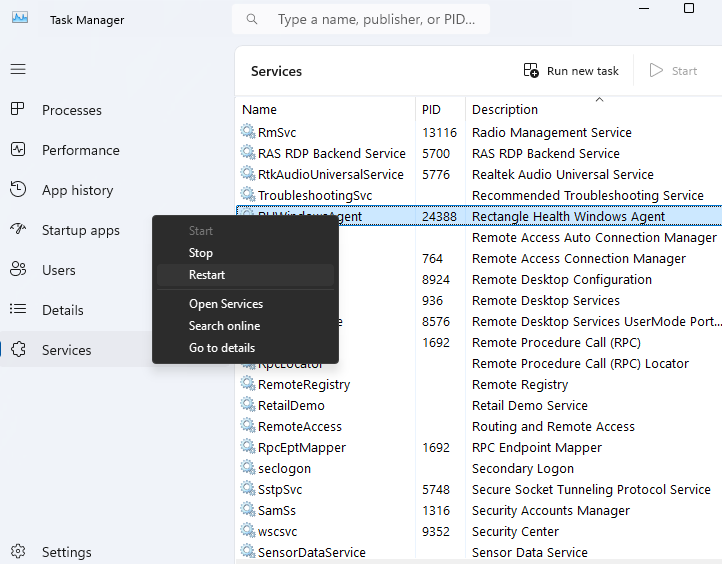Switch to the Users tab label

(x=58, y=270)
